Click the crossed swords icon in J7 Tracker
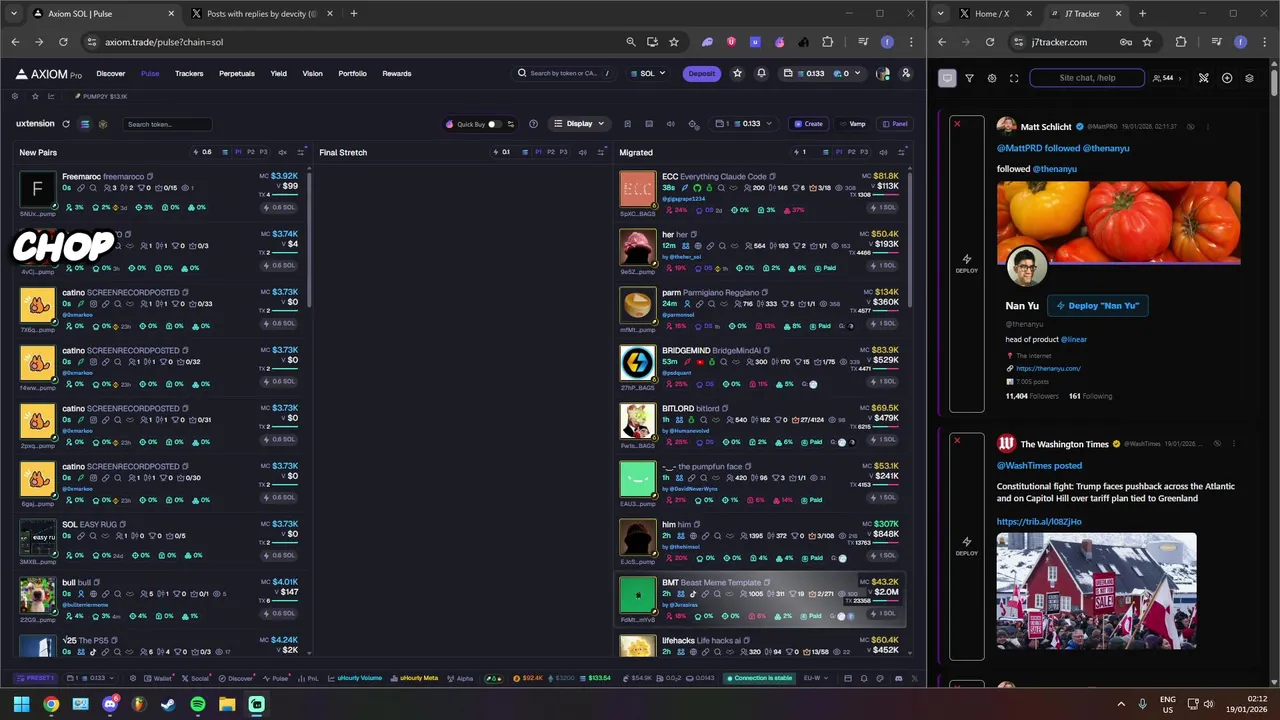The width and height of the screenshot is (1280, 720). coord(1204,78)
